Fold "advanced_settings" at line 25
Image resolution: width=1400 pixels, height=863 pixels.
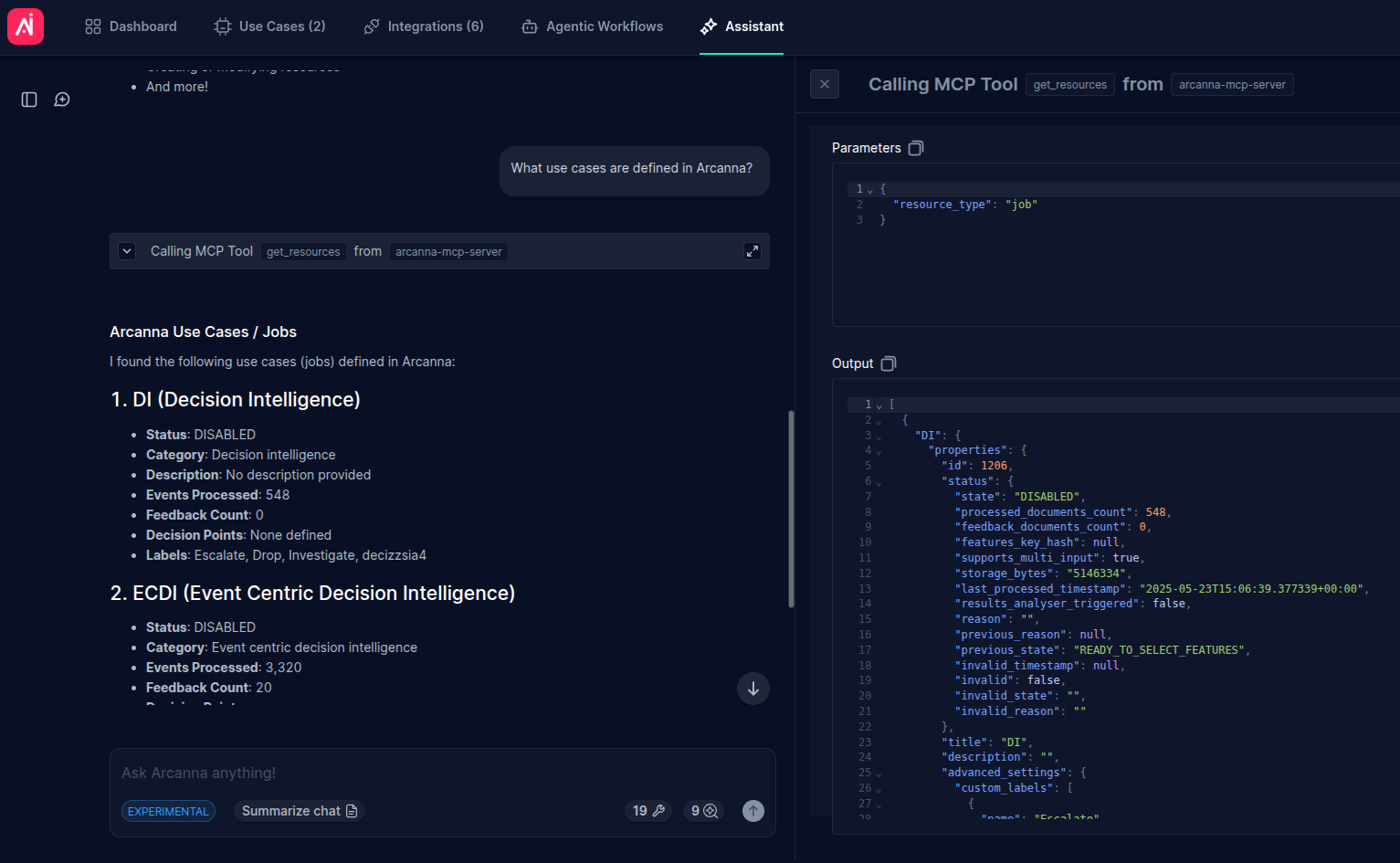[879, 774]
